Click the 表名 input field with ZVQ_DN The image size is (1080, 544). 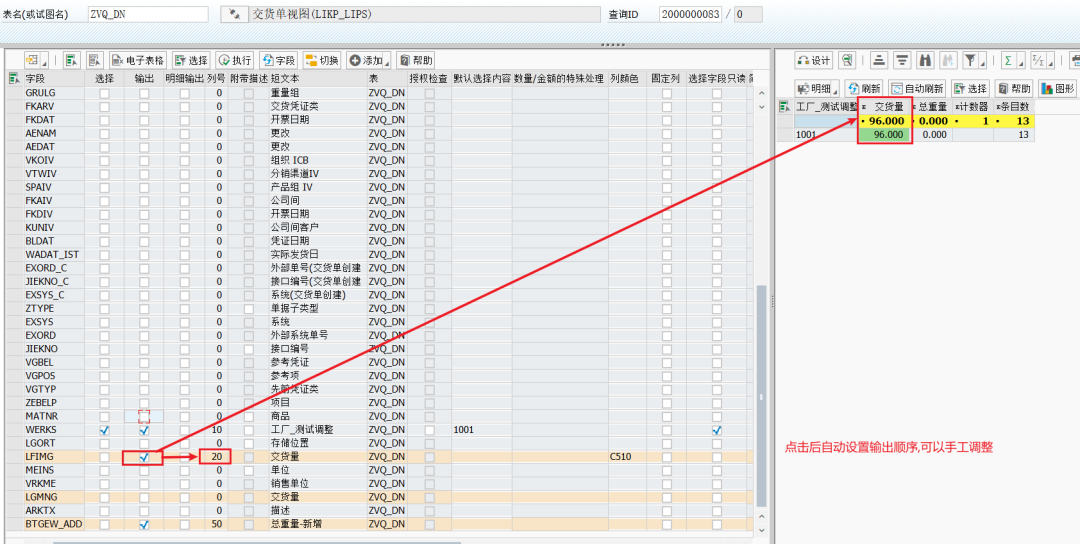tap(147, 14)
